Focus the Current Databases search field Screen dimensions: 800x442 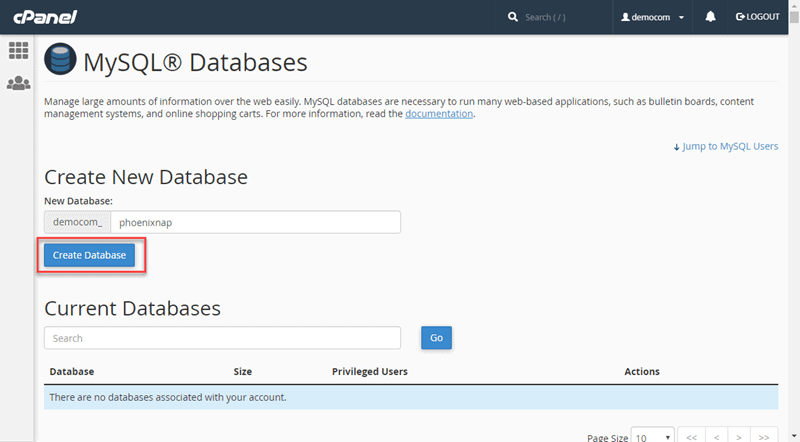click(x=222, y=338)
